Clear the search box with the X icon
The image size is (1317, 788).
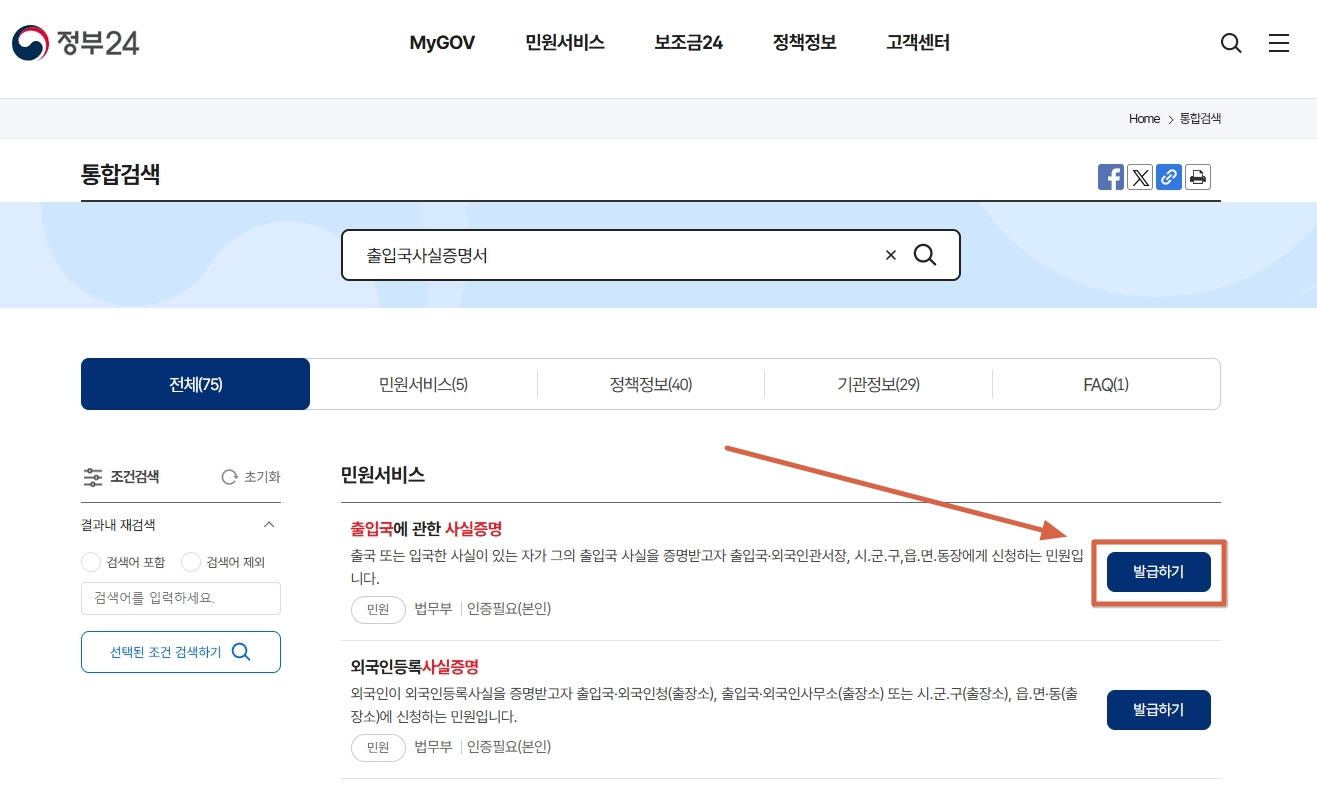tap(891, 255)
